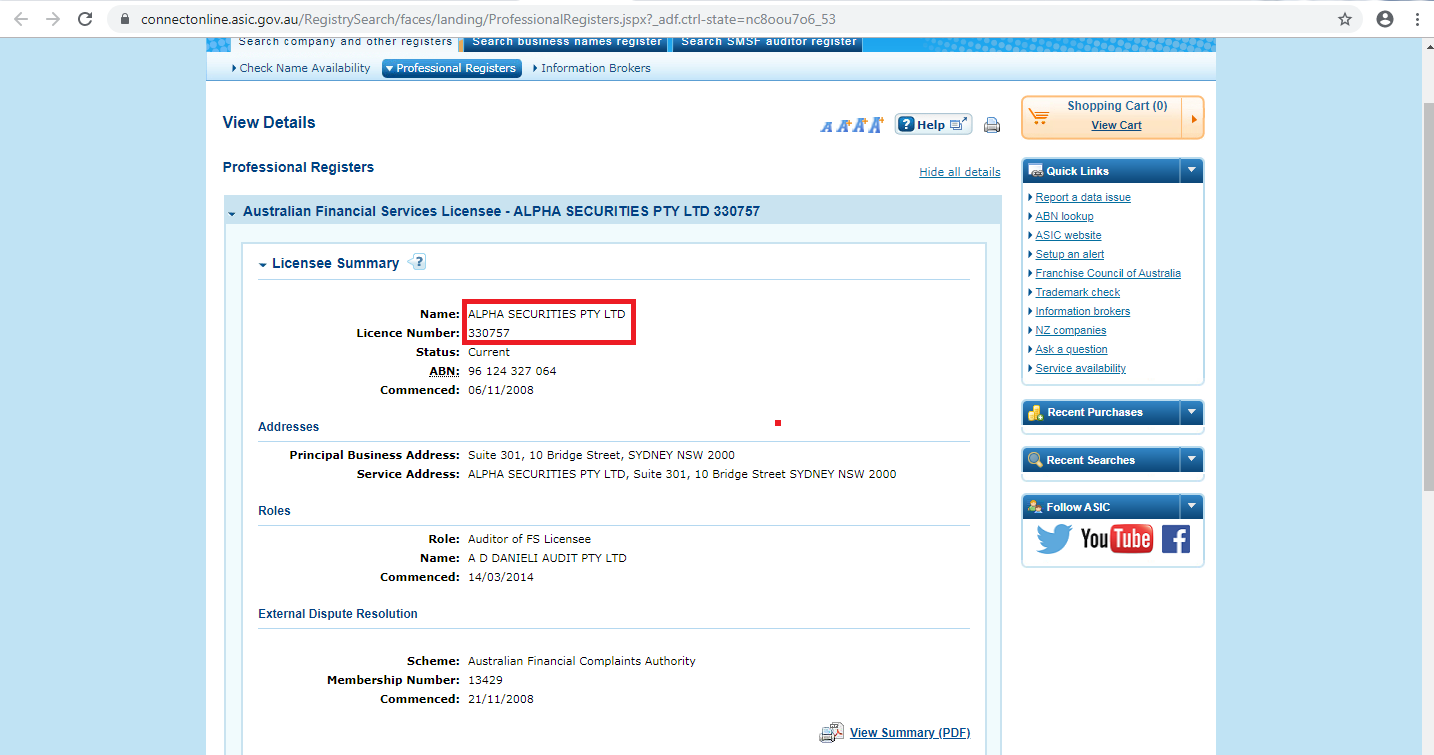
Task: Open NZ companies link
Action: 1071,330
